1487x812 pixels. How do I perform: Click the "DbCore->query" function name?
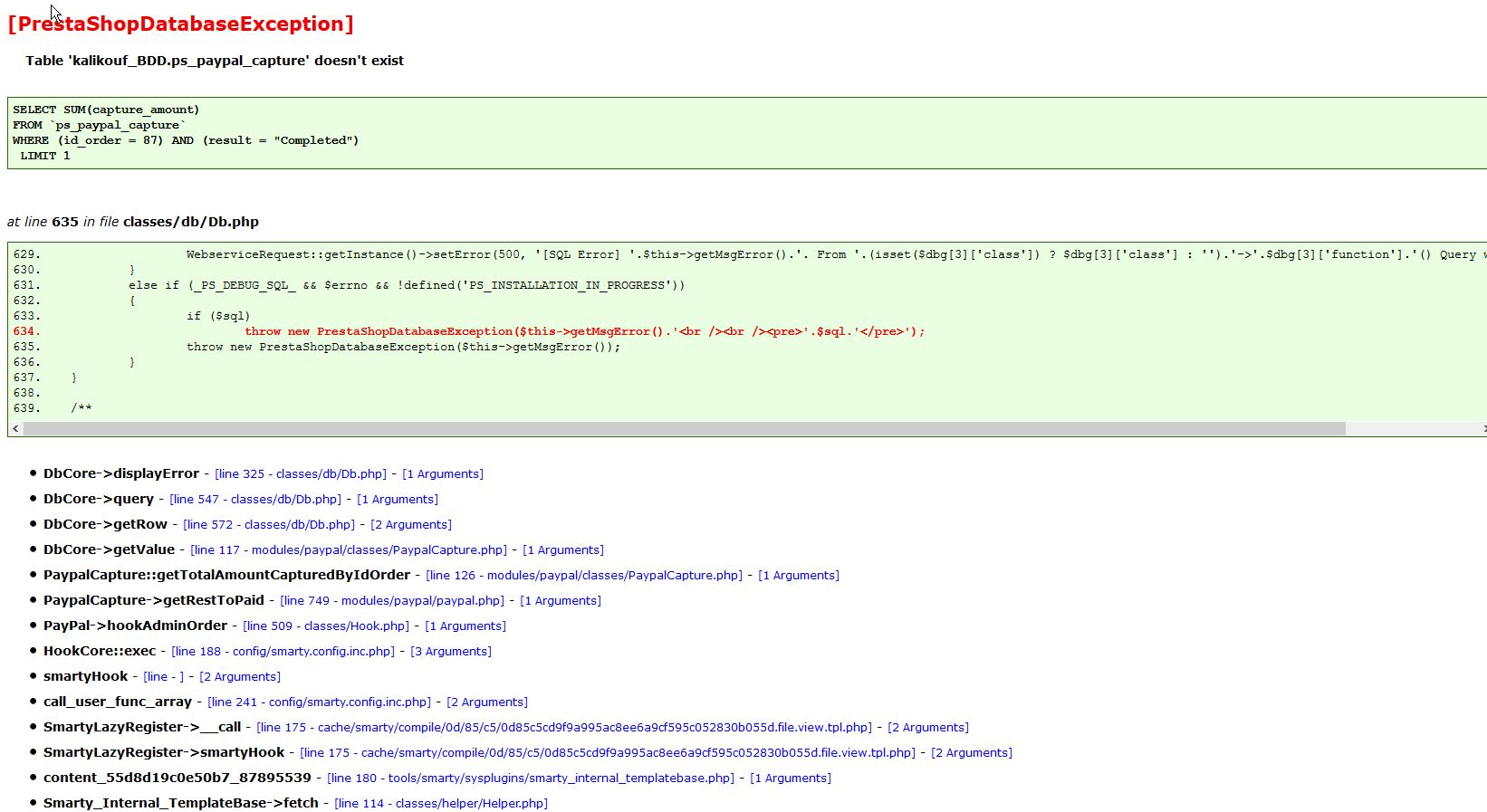click(99, 499)
